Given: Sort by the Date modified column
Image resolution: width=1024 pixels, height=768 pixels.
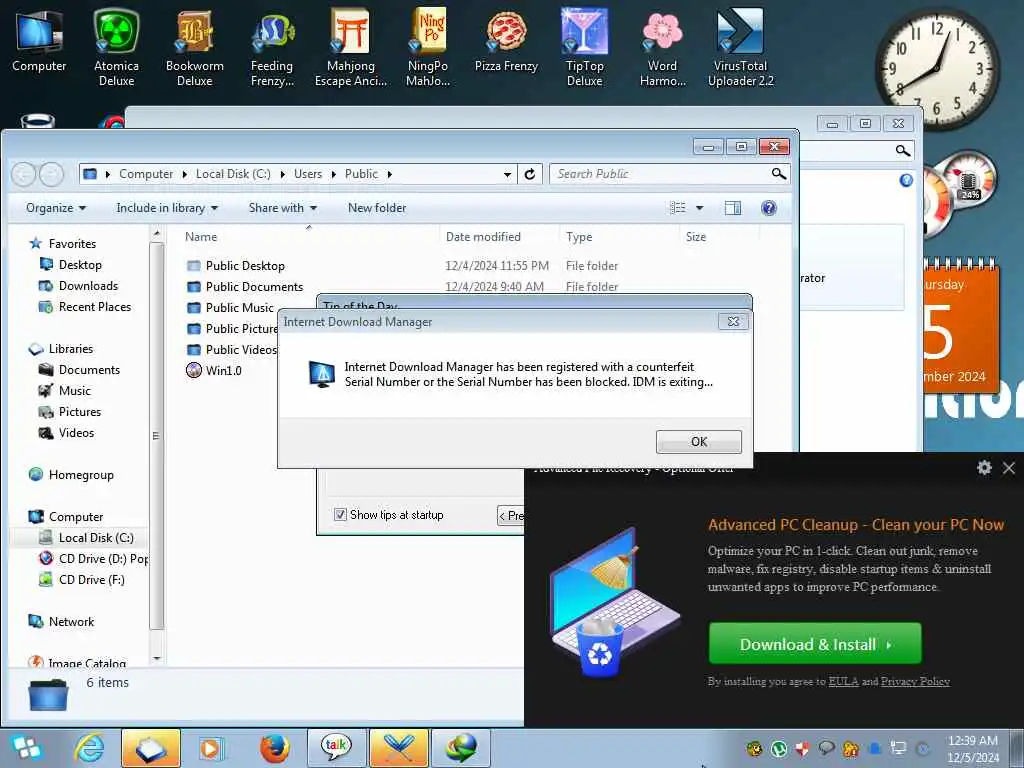Looking at the screenshot, I should pyautogui.click(x=500, y=236).
